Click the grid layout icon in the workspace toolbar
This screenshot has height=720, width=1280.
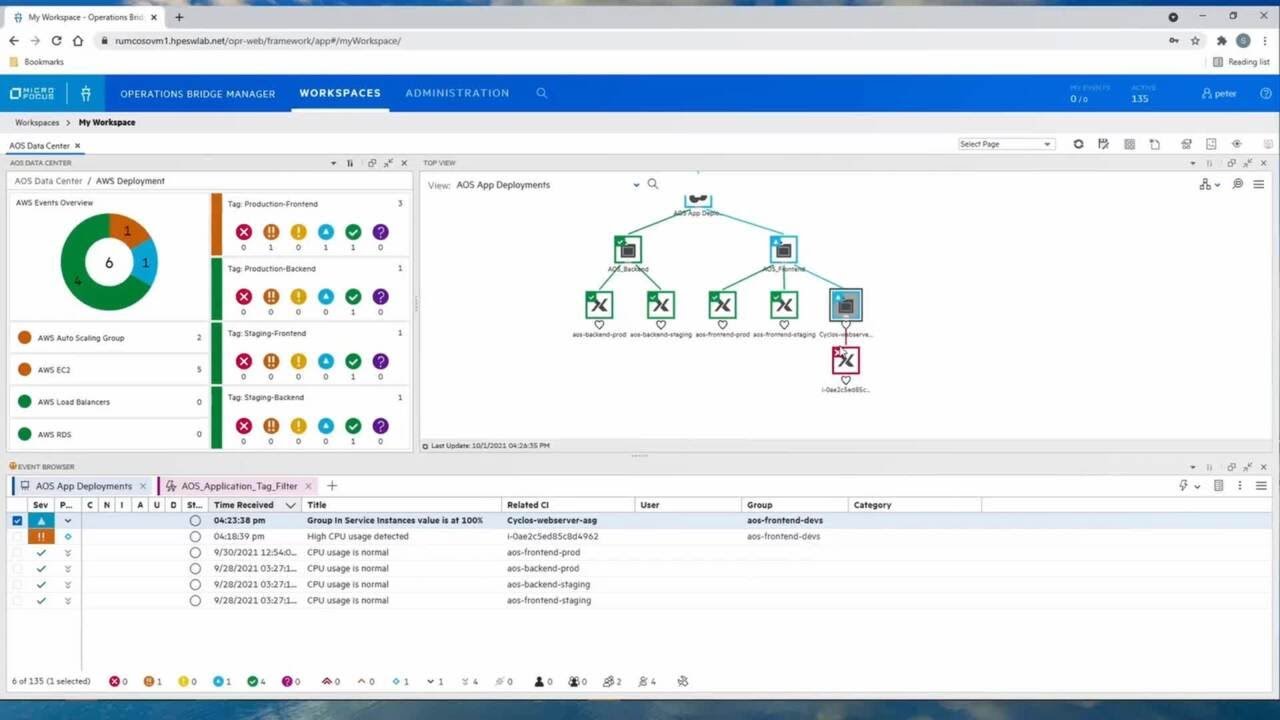pos(1129,144)
